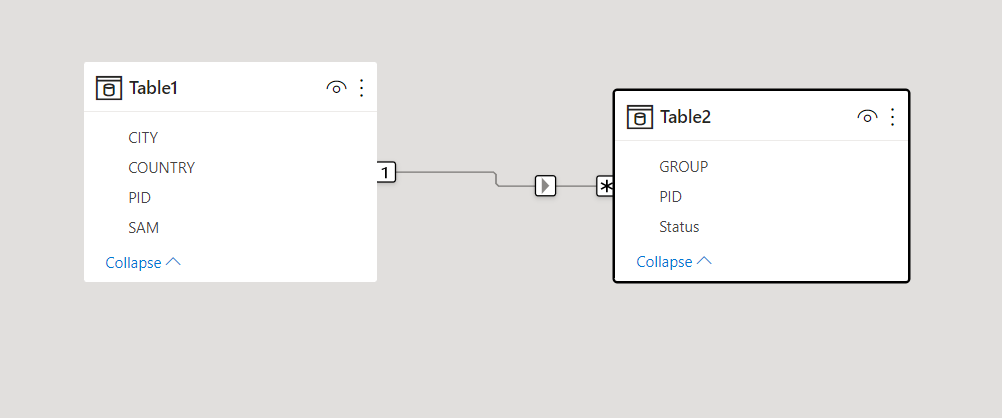The width and height of the screenshot is (1002, 418).
Task: Toggle visibility eye on Table1
Action: click(x=336, y=88)
